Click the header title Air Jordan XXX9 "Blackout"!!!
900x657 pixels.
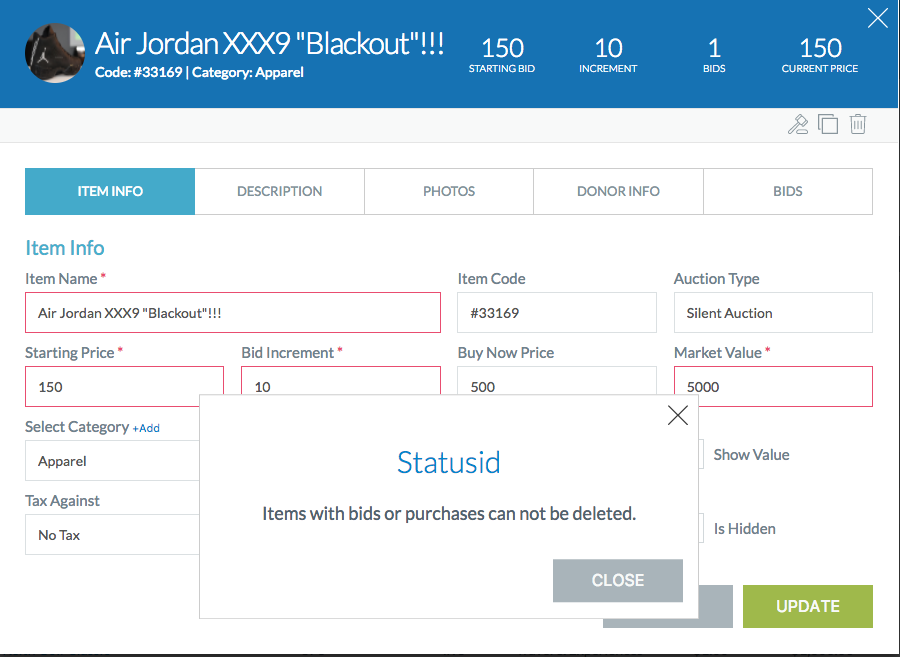click(x=269, y=43)
